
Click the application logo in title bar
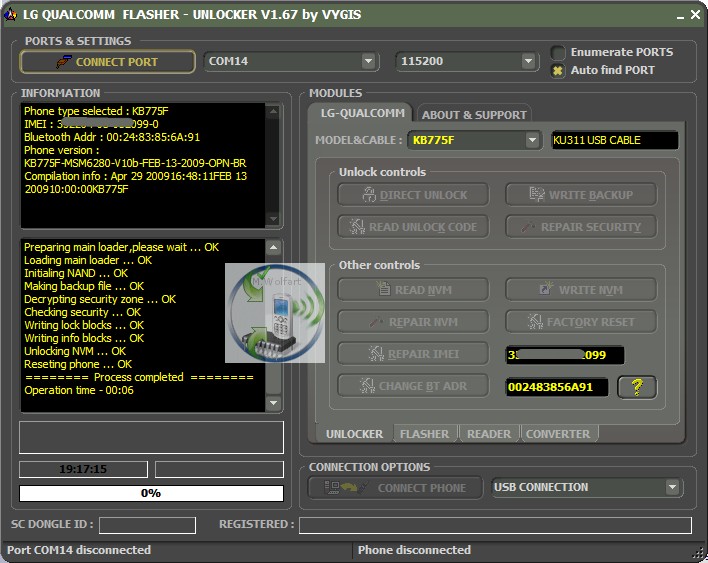(x=10, y=14)
